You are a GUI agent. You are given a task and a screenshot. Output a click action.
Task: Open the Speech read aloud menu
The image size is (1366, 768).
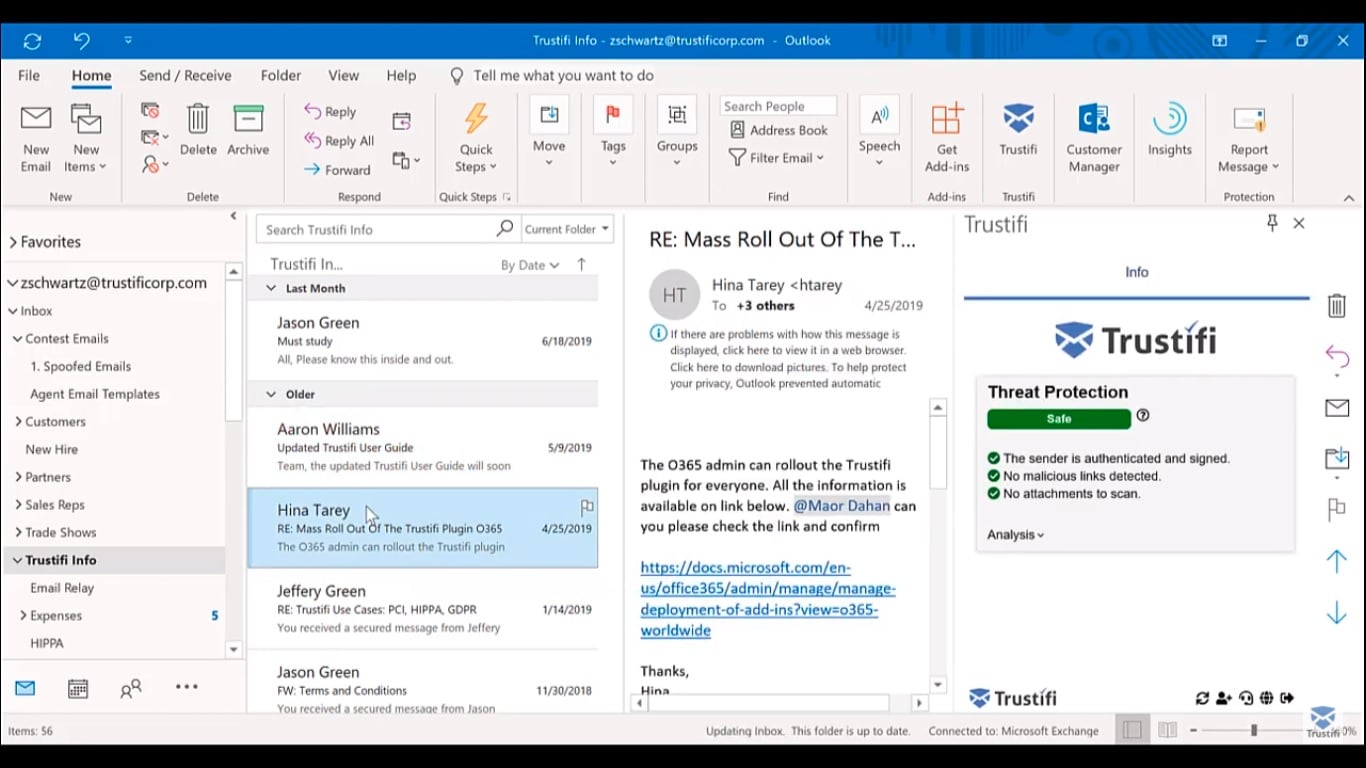879,132
